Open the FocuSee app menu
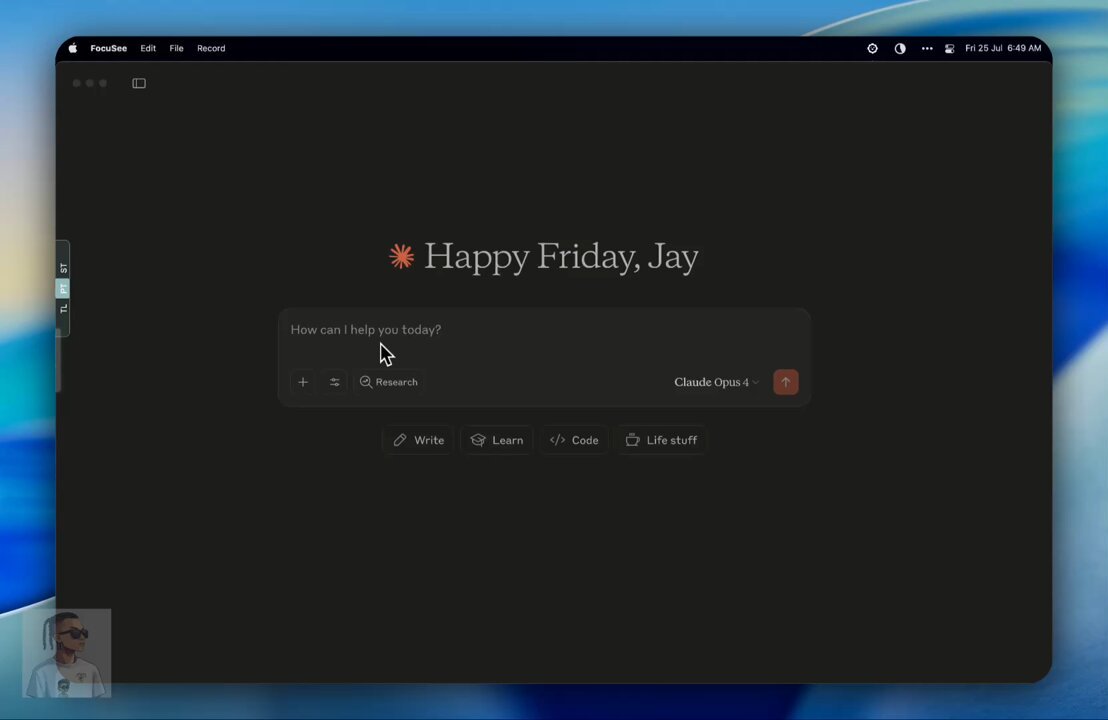Viewport: 1108px width, 720px height. click(x=109, y=48)
